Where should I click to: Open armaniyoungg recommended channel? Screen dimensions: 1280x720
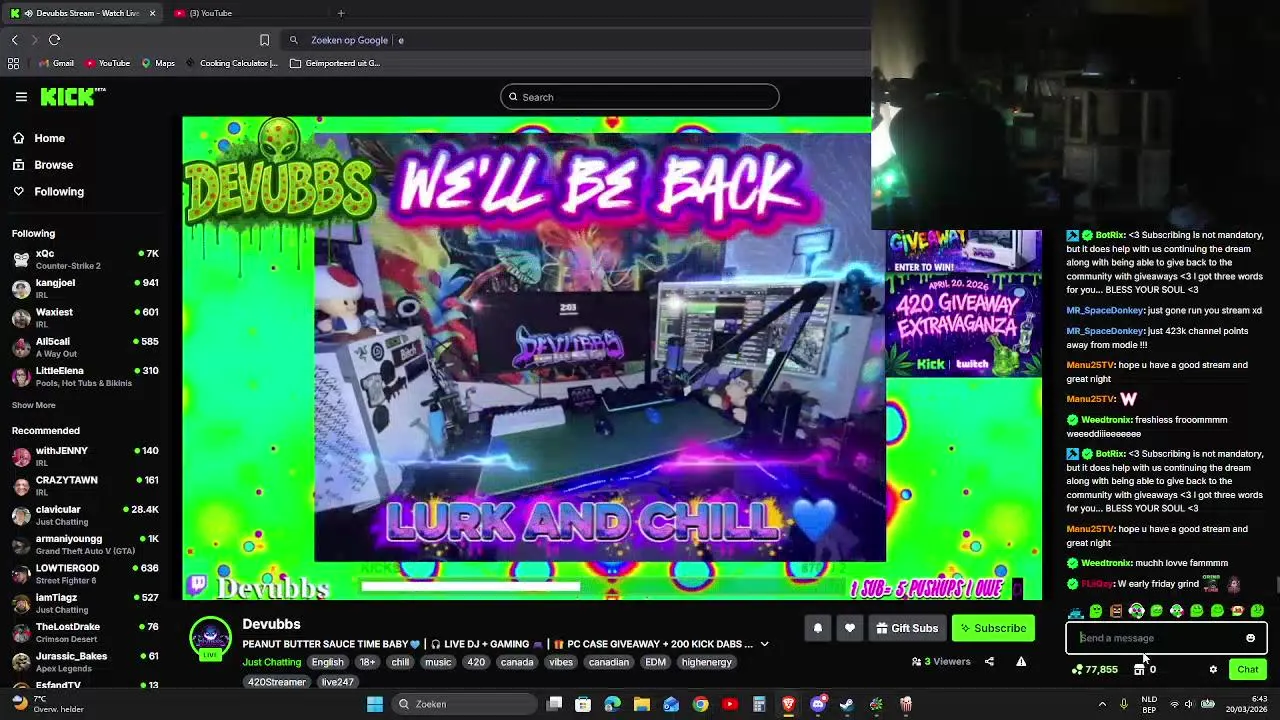[x=85, y=544]
